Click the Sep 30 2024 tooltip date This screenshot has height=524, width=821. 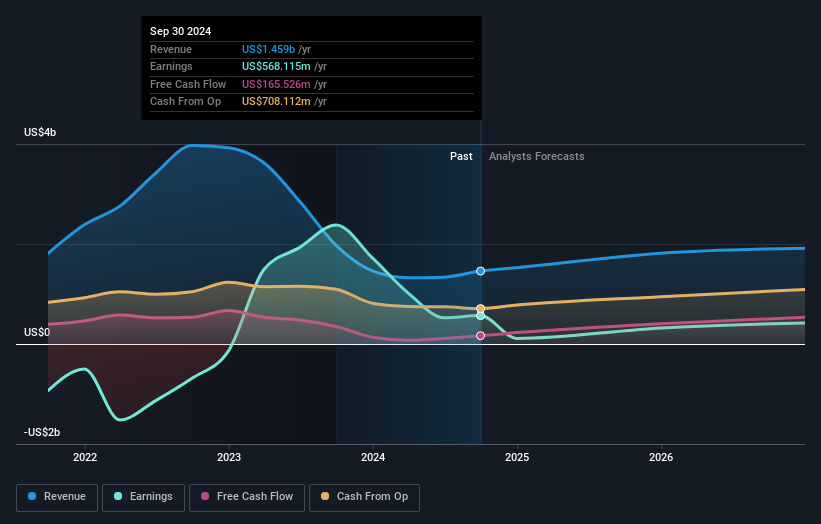click(x=181, y=31)
